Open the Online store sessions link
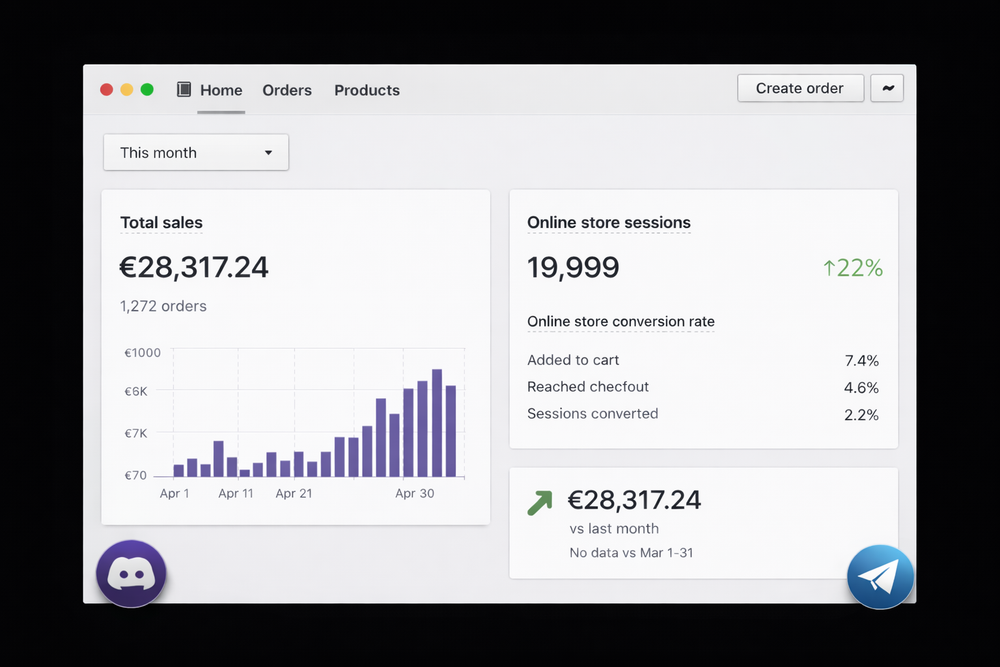Image resolution: width=1000 pixels, height=667 pixels. [608, 223]
